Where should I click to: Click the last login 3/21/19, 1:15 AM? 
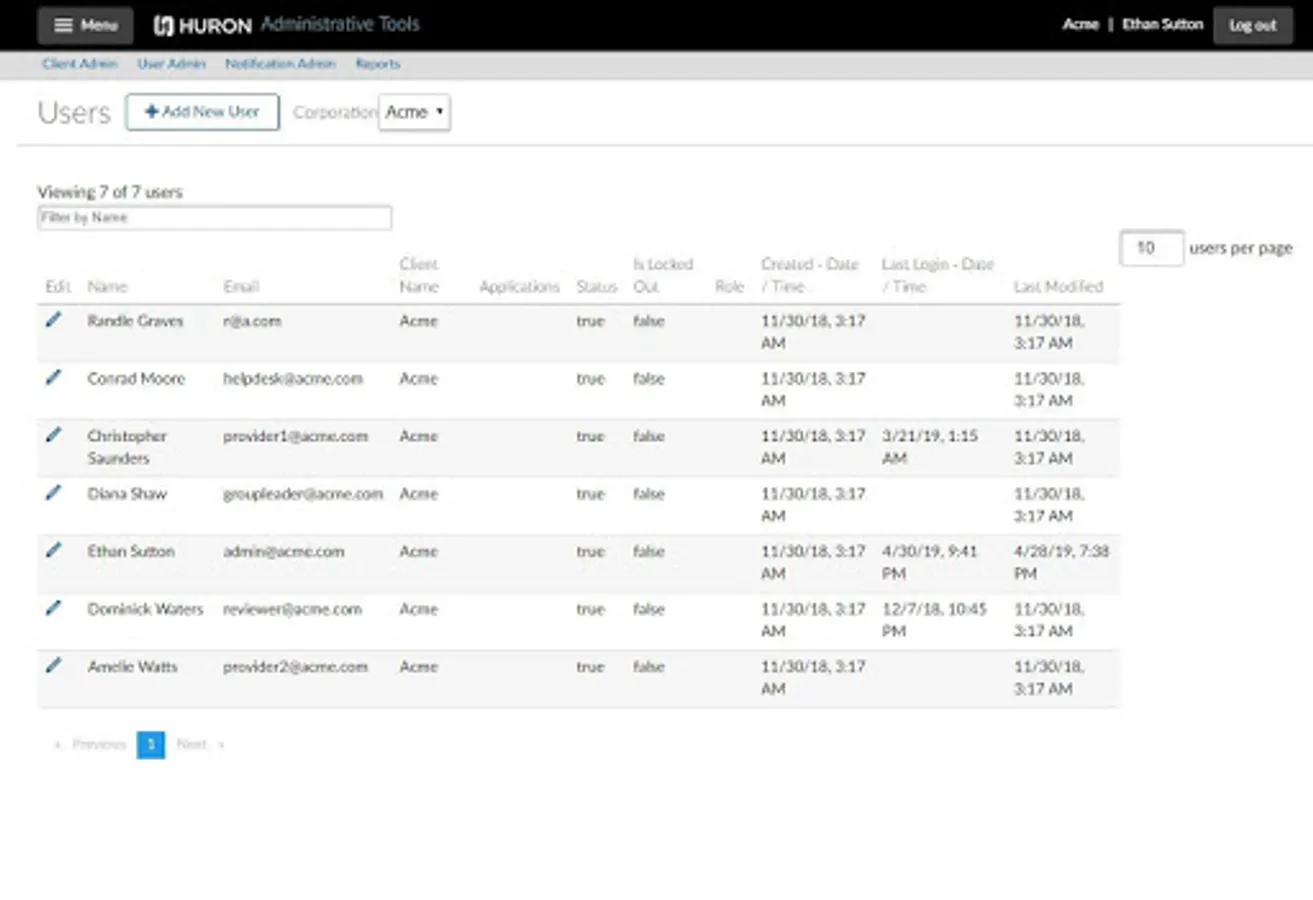tap(930, 447)
